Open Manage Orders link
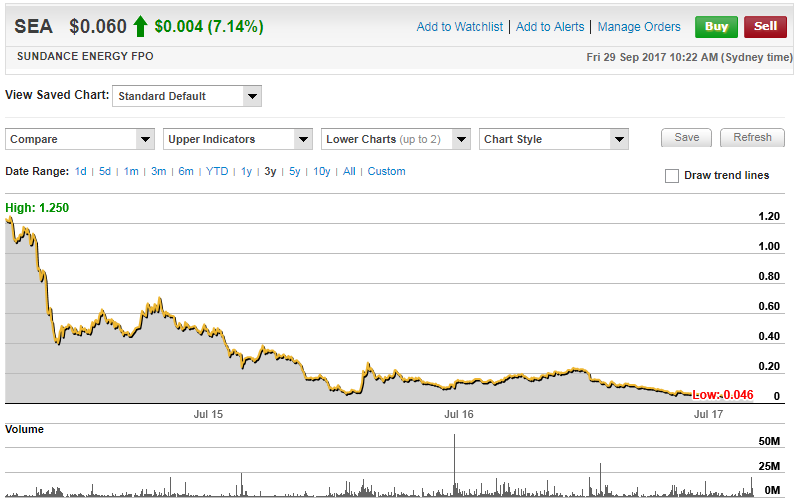The width and height of the screenshot is (797, 504). pyautogui.click(x=639, y=27)
